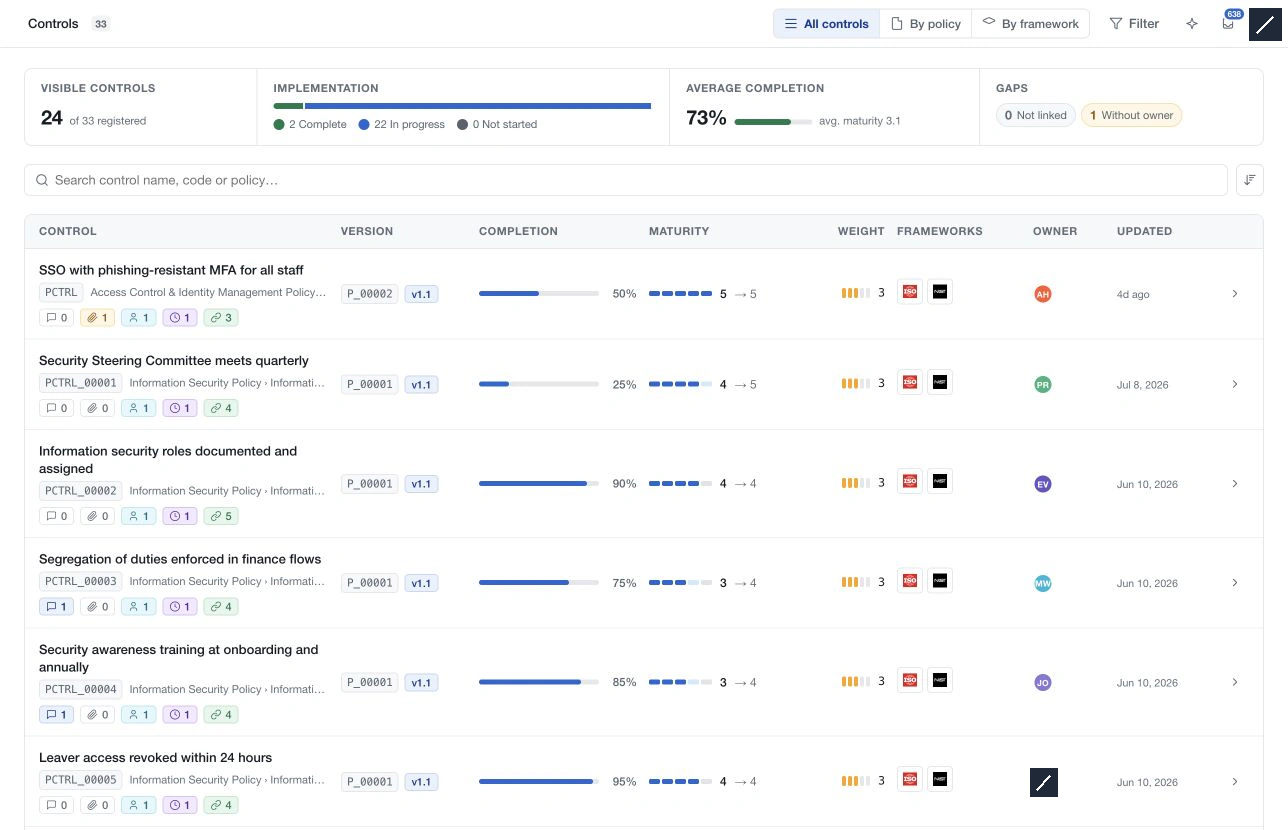Click the JO owner avatar
Viewport: 1288px width, 830px height.
[x=1043, y=683]
